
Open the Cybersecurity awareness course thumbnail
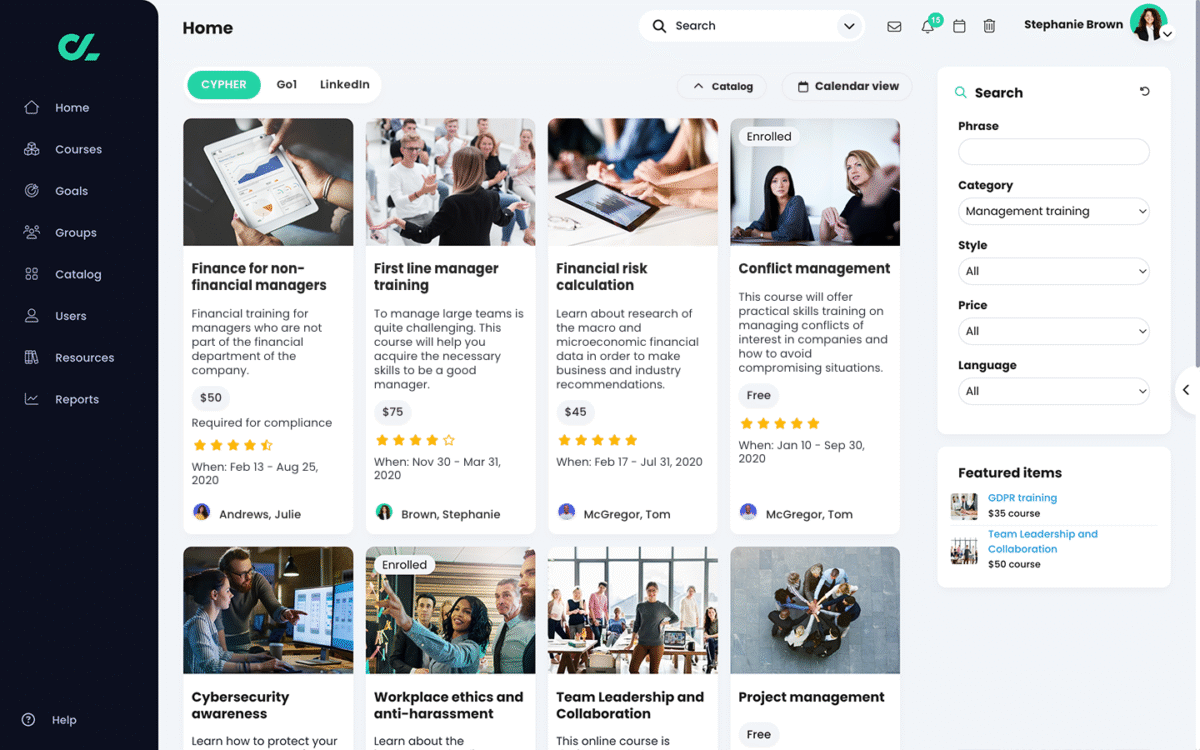(x=268, y=610)
